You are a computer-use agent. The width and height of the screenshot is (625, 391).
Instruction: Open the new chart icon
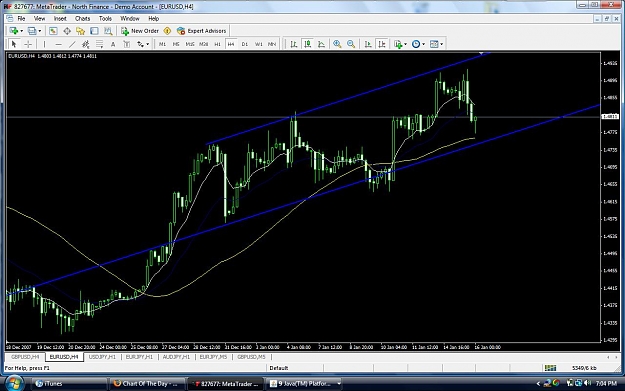point(14,31)
